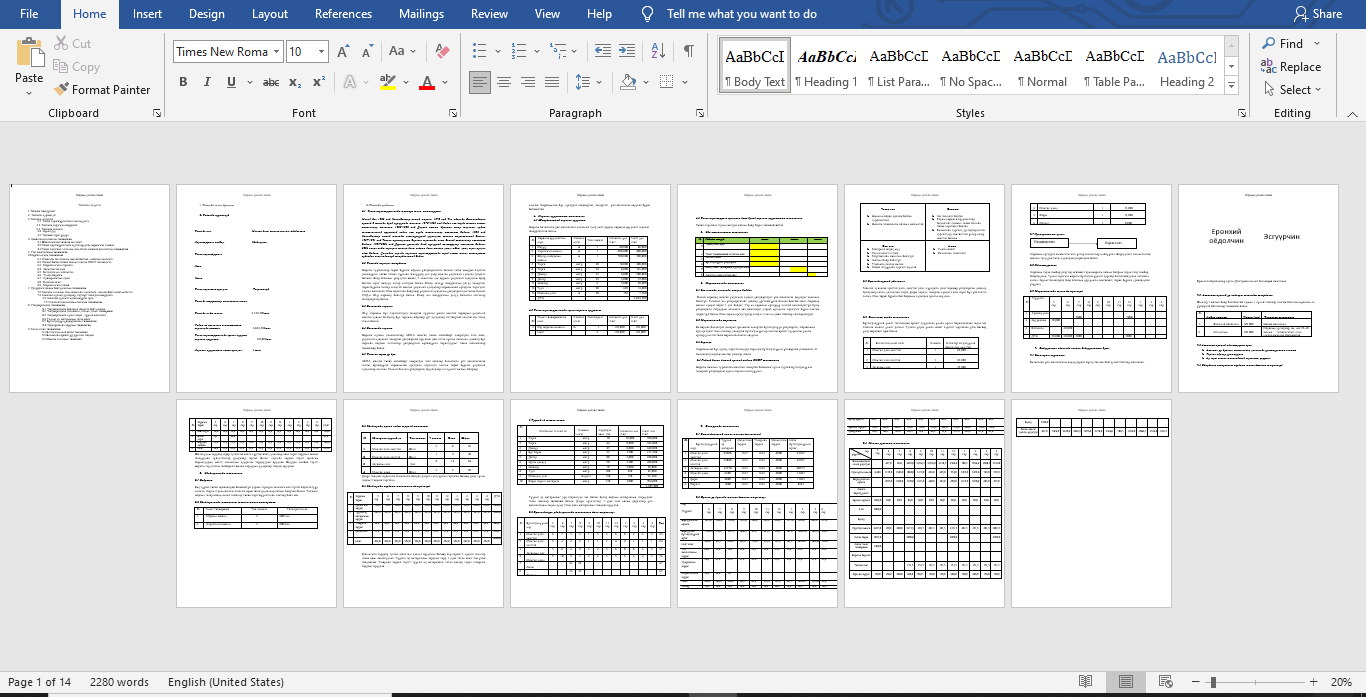Apply text effects outlined A icon
Viewport: 1366px width, 697px height.
point(350,82)
